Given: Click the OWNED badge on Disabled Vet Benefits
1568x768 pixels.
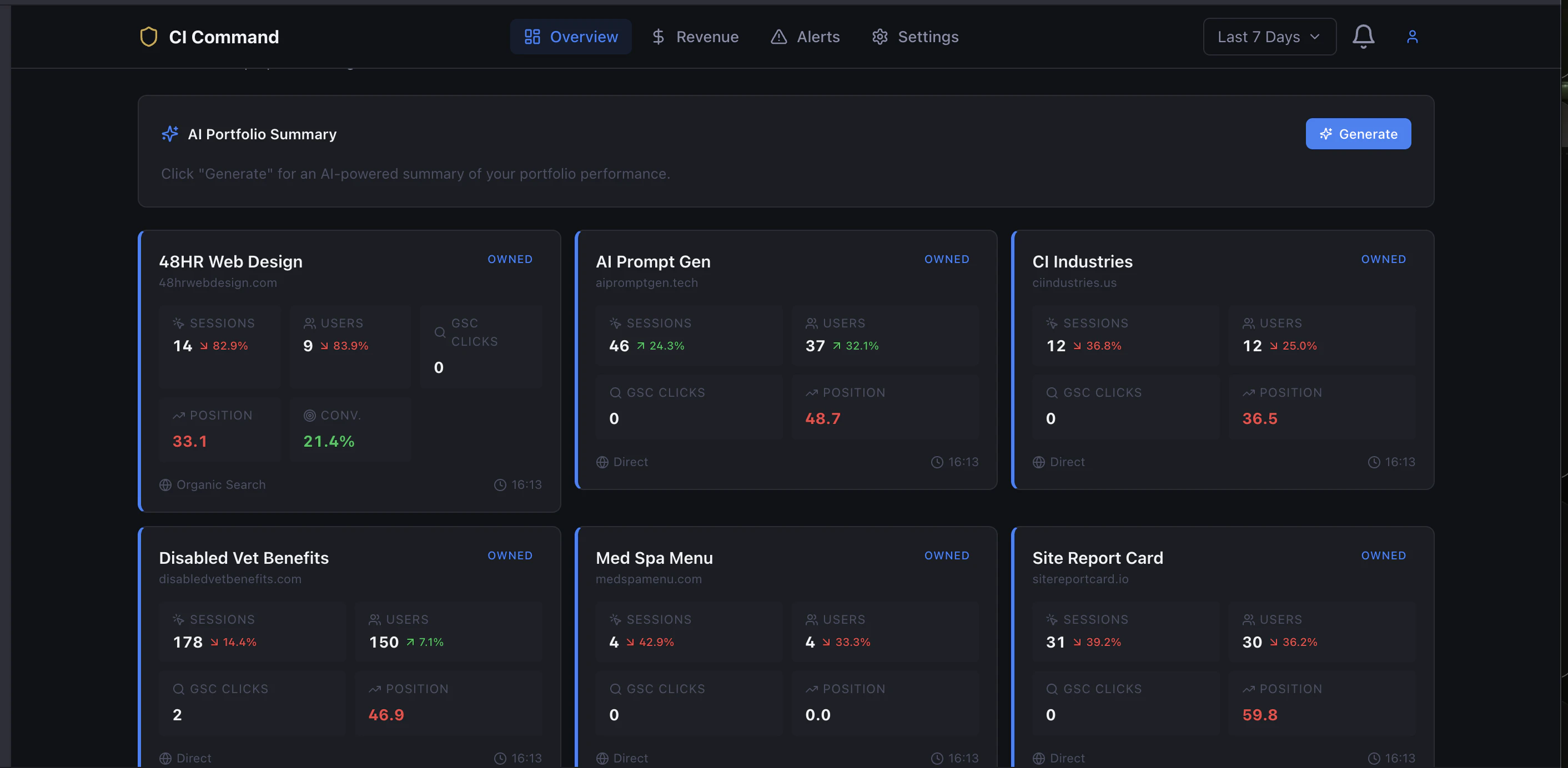Looking at the screenshot, I should click(510, 555).
